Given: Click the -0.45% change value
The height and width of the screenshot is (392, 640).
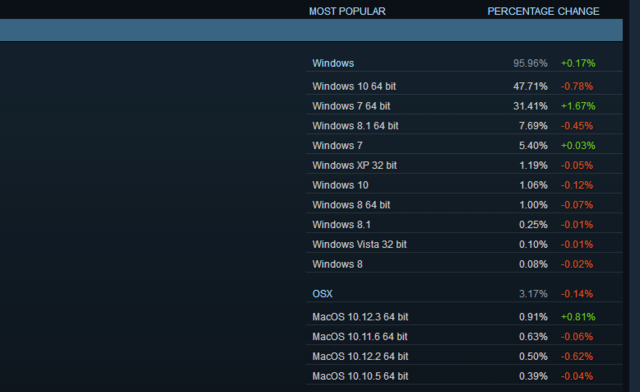Looking at the screenshot, I should (577, 126).
